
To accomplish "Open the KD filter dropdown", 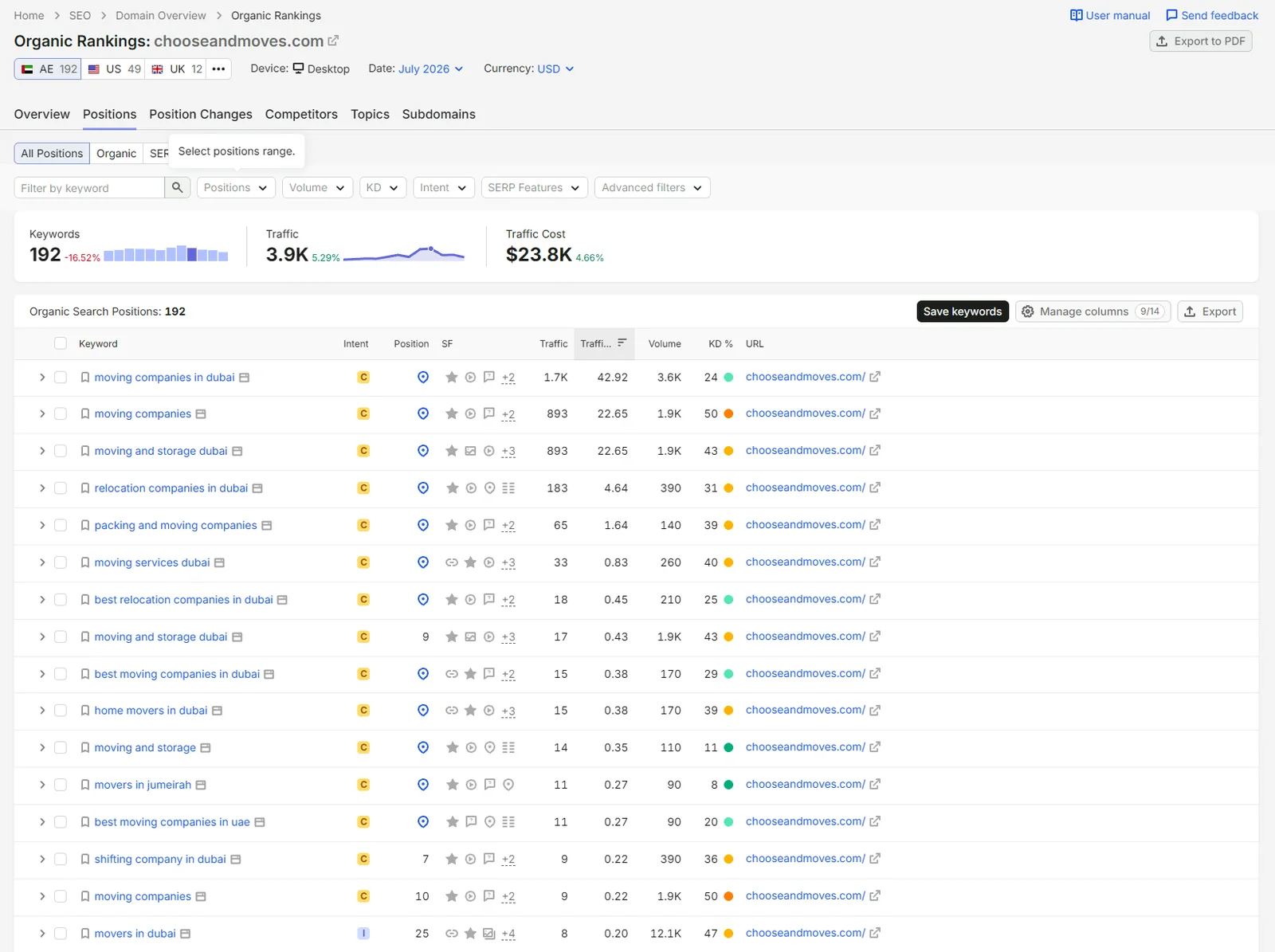I will click(383, 187).
